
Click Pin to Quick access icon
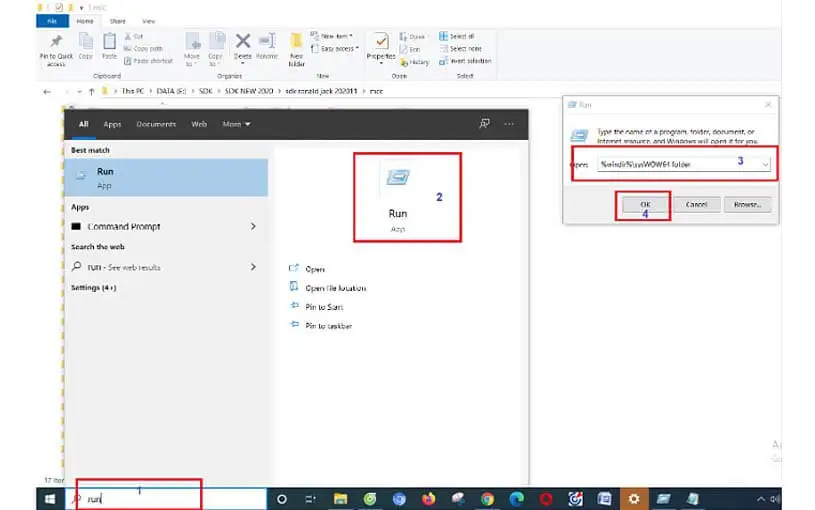(56, 41)
